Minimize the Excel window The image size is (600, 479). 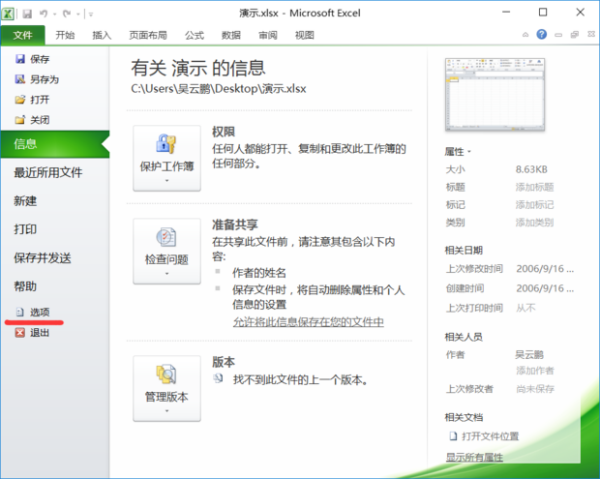coord(506,12)
